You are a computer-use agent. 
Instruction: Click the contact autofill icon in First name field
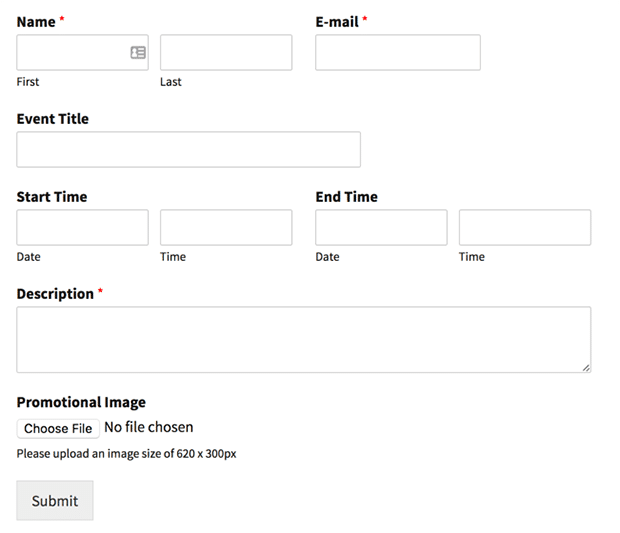(x=138, y=53)
